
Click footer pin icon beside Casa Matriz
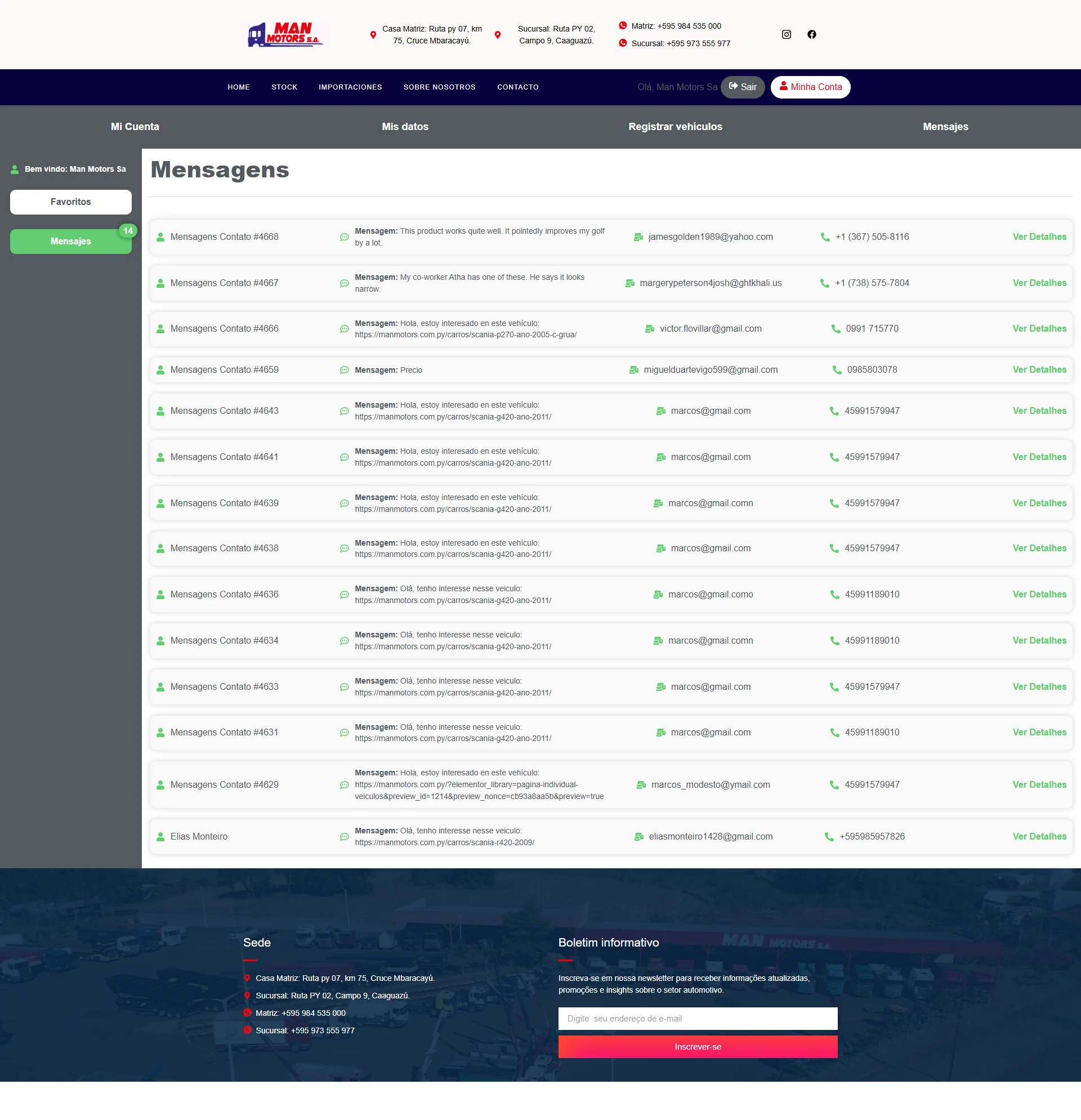(x=247, y=978)
